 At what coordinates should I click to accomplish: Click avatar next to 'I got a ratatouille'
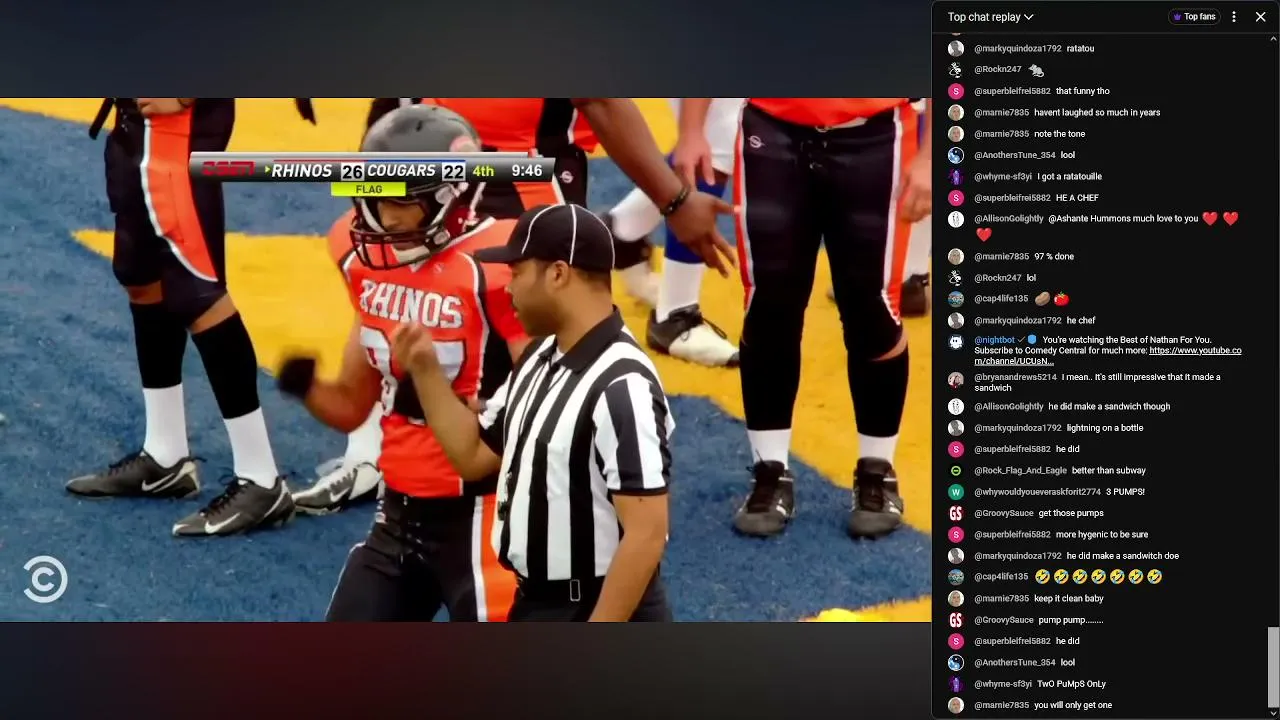(x=956, y=176)
